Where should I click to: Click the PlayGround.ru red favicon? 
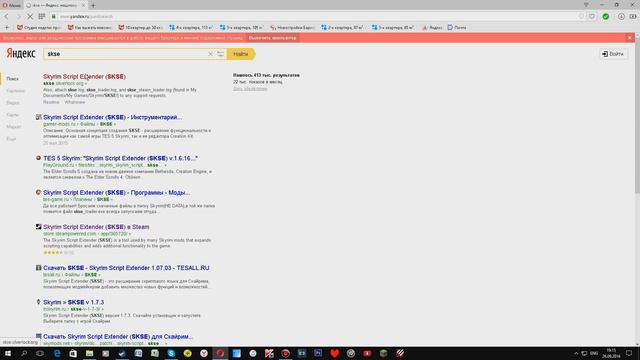tap(38, 158)
